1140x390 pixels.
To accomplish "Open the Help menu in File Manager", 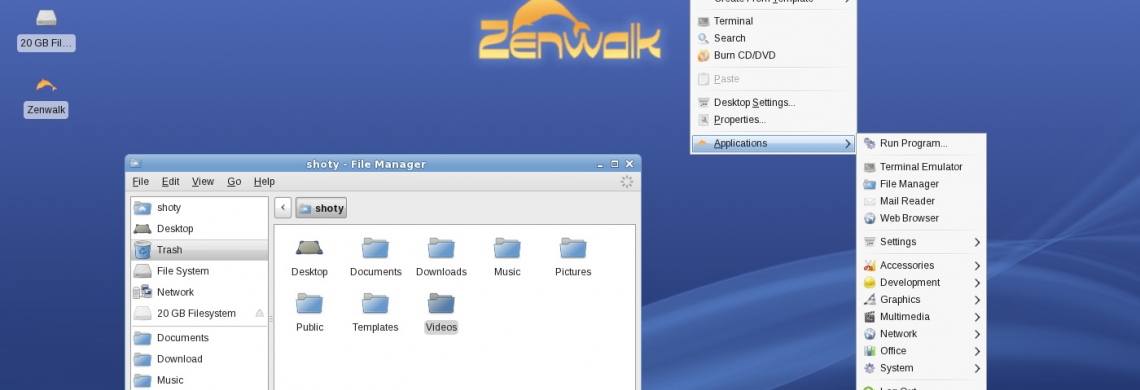I will click(x=264, y=182).
